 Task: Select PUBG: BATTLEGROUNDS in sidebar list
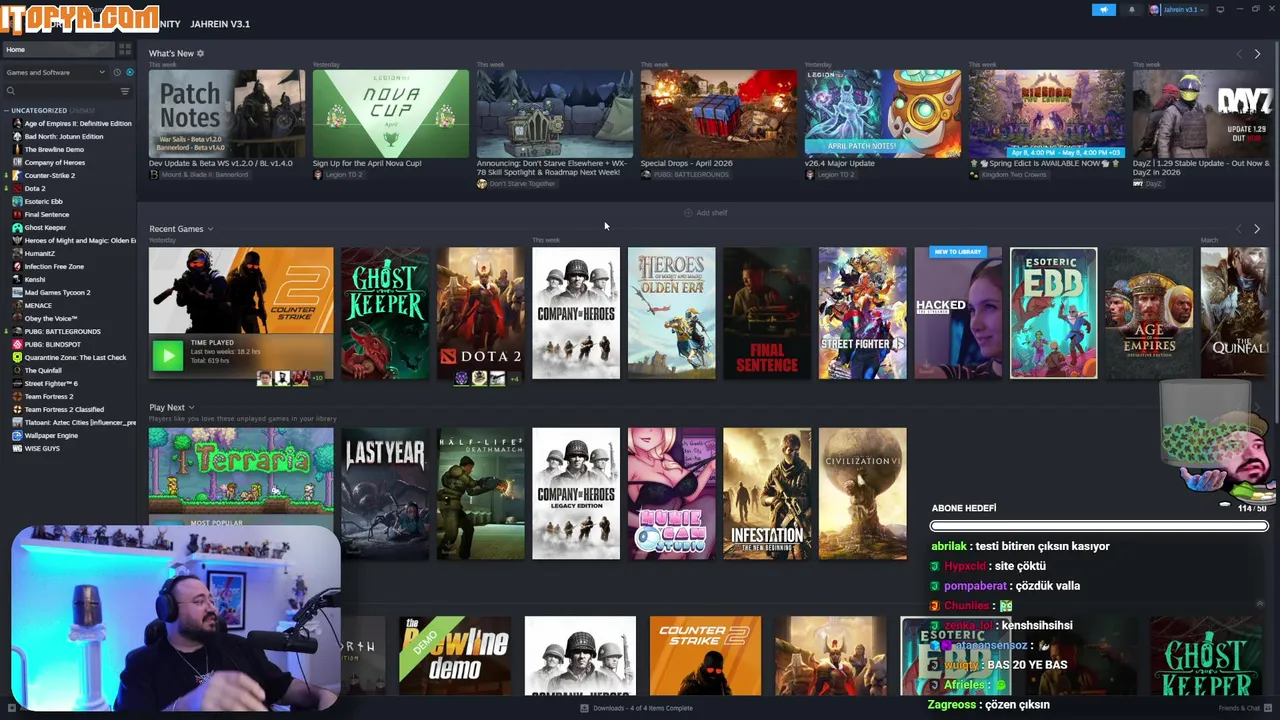62,331
